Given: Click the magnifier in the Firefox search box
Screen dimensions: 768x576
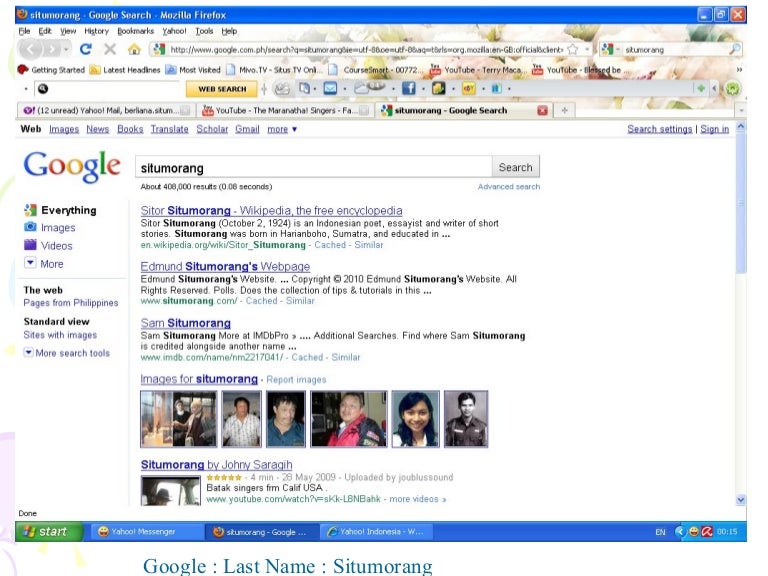Looking at the screenshot, I should coord(735,49).
